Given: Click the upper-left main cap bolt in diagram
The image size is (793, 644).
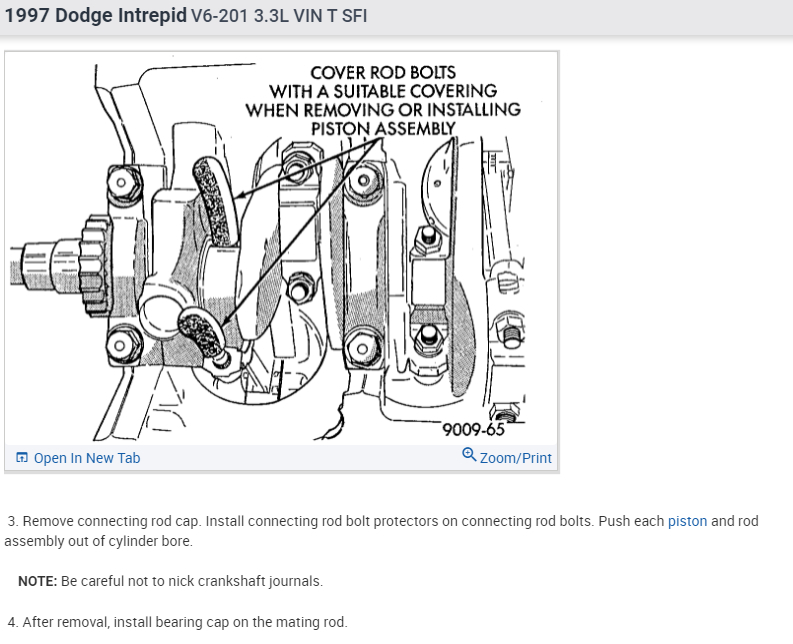Looking at the screenshot, I should pos(121,182).
